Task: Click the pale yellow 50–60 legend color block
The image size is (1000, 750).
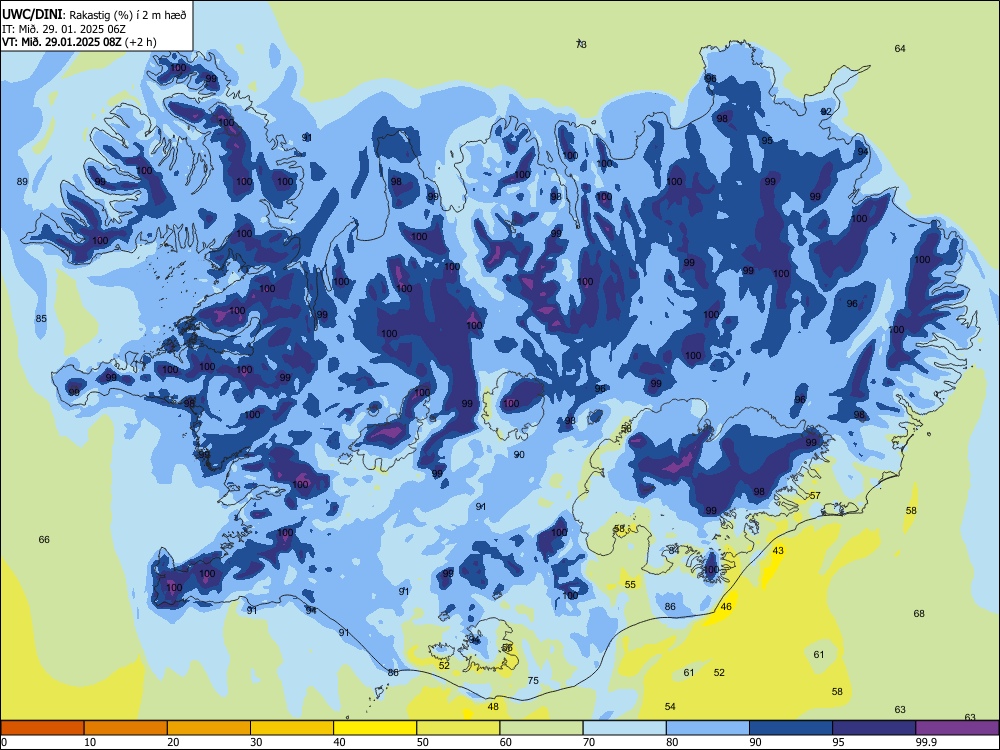Action: click(458, 728)
